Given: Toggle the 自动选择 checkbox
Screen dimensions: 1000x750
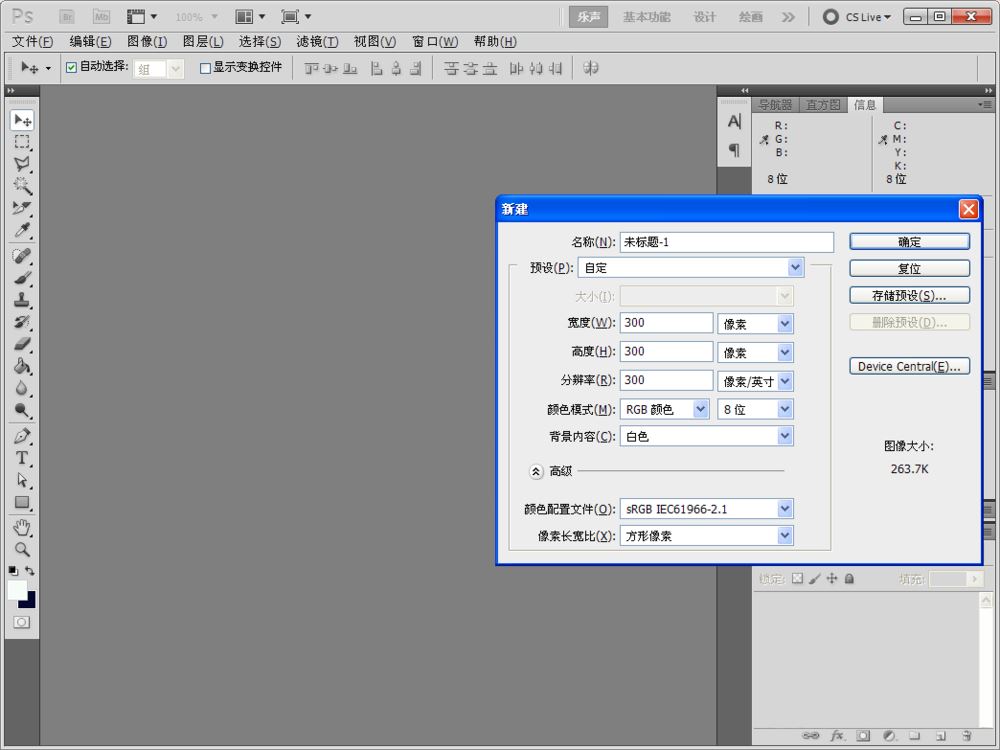Looking at the screenshot, I should tap(71, 67).
